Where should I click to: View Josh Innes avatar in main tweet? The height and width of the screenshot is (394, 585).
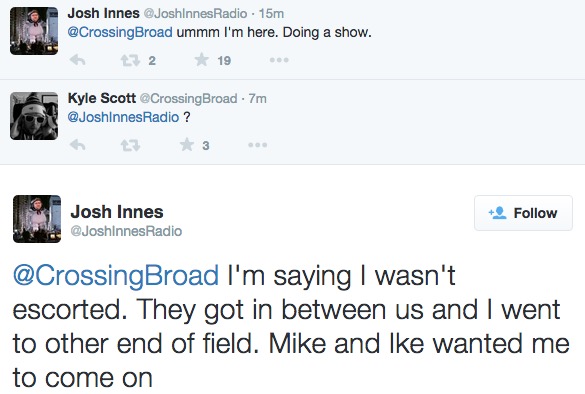click(x=37, y=219)
